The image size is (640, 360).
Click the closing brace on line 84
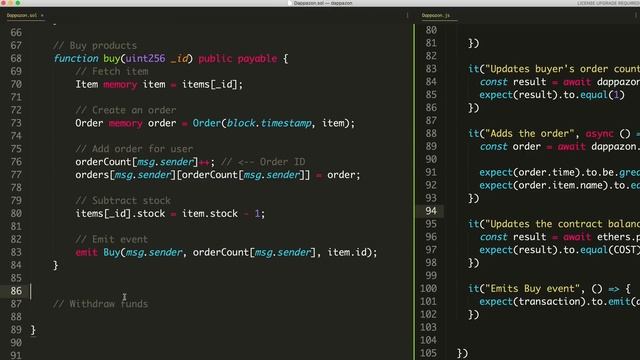[x=56, y=266]
